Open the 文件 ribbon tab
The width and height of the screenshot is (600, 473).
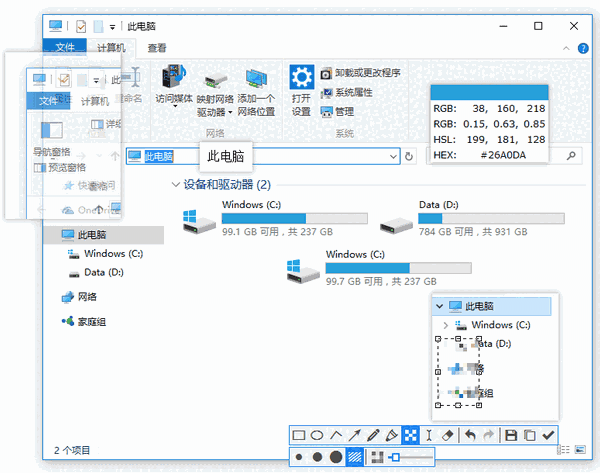tap(65, 47)
